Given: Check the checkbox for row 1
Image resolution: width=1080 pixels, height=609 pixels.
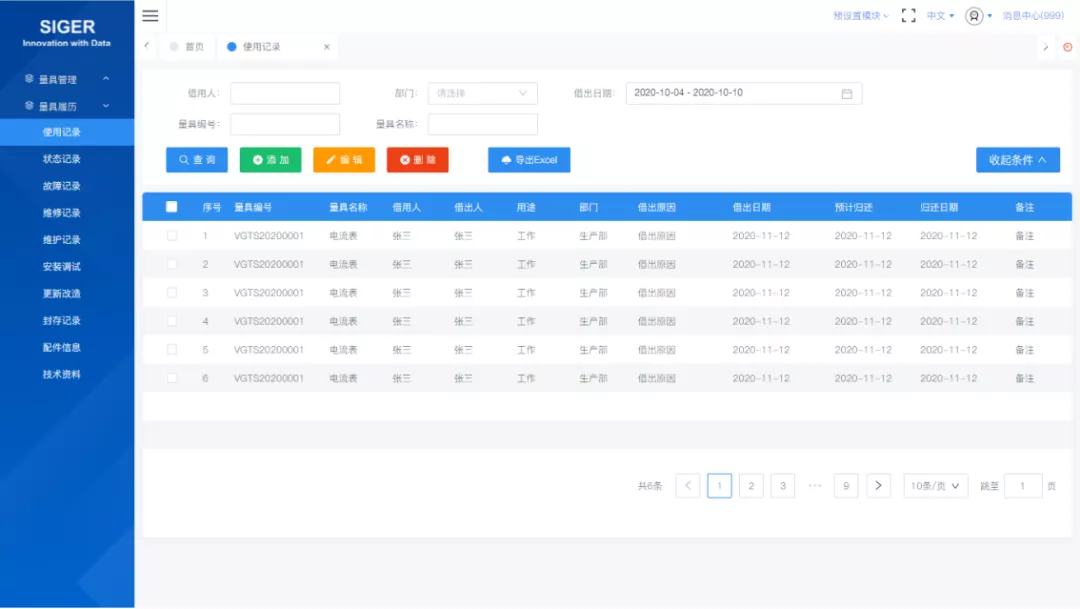Looking at the screenshot, I should click(172, 236).
